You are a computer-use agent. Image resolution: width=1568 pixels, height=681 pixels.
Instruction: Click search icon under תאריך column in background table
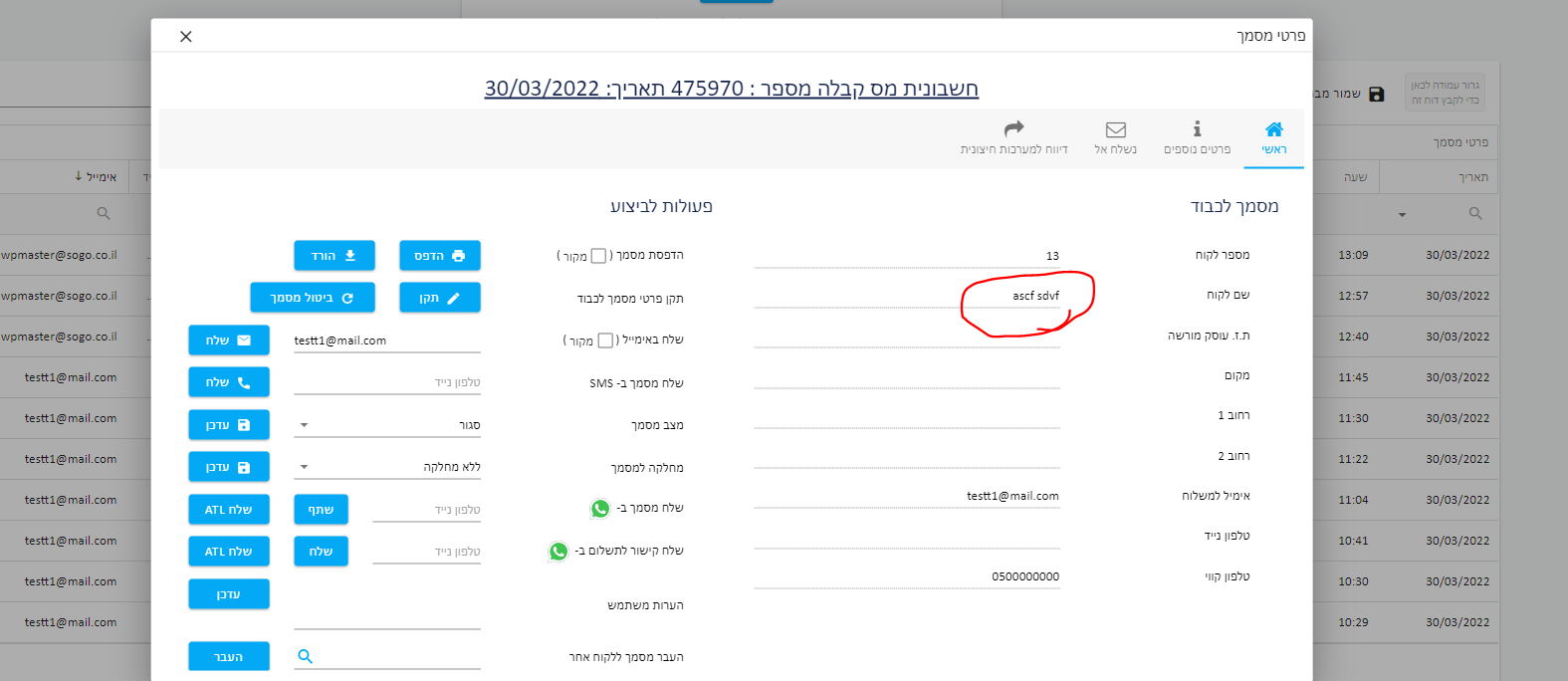[1475, 214]
